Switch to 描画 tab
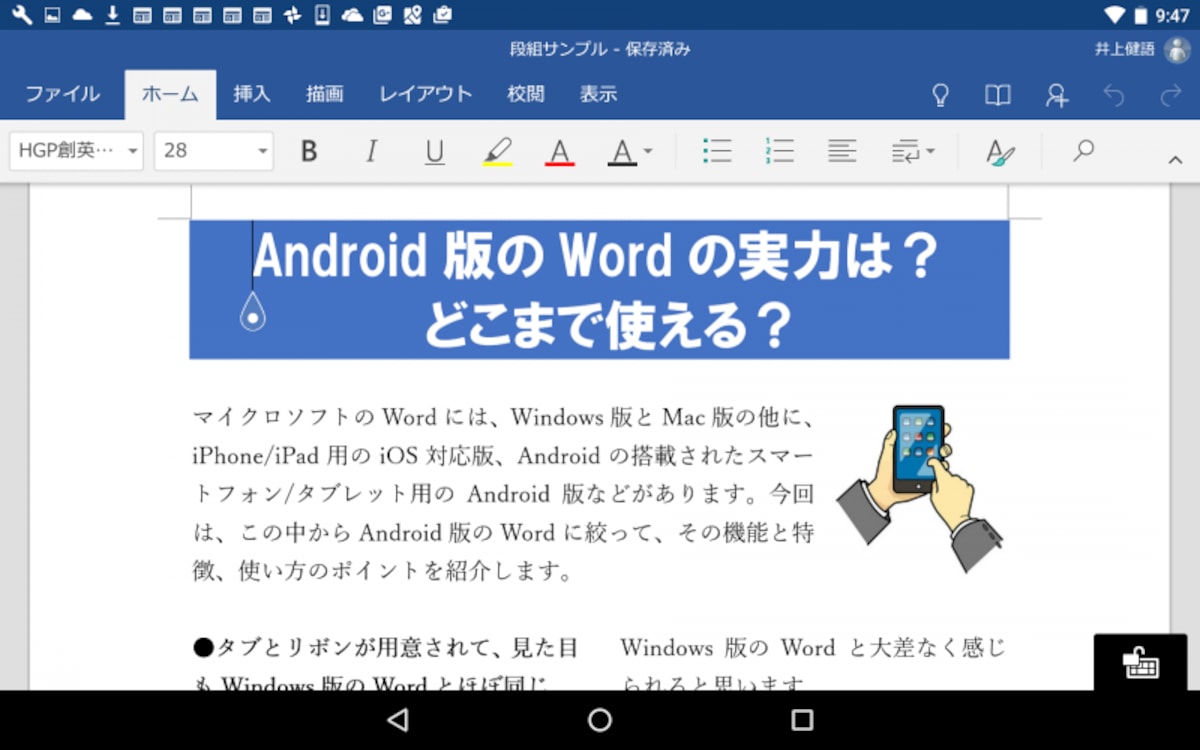 325,94
